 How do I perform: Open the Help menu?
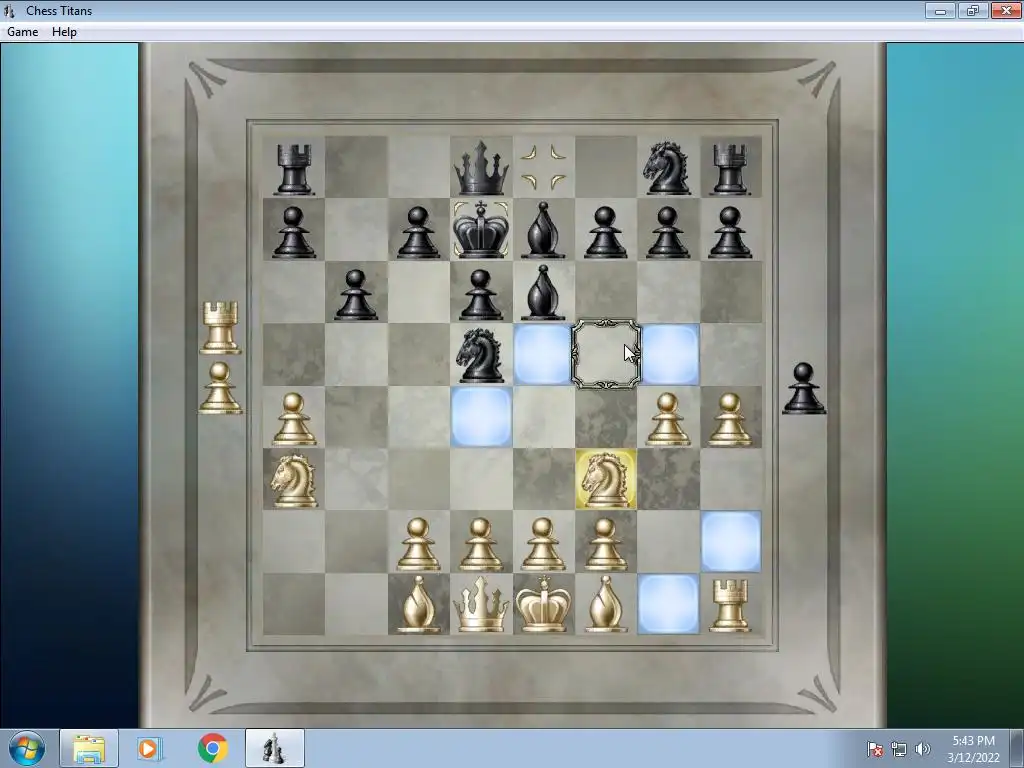coord(64,32)
